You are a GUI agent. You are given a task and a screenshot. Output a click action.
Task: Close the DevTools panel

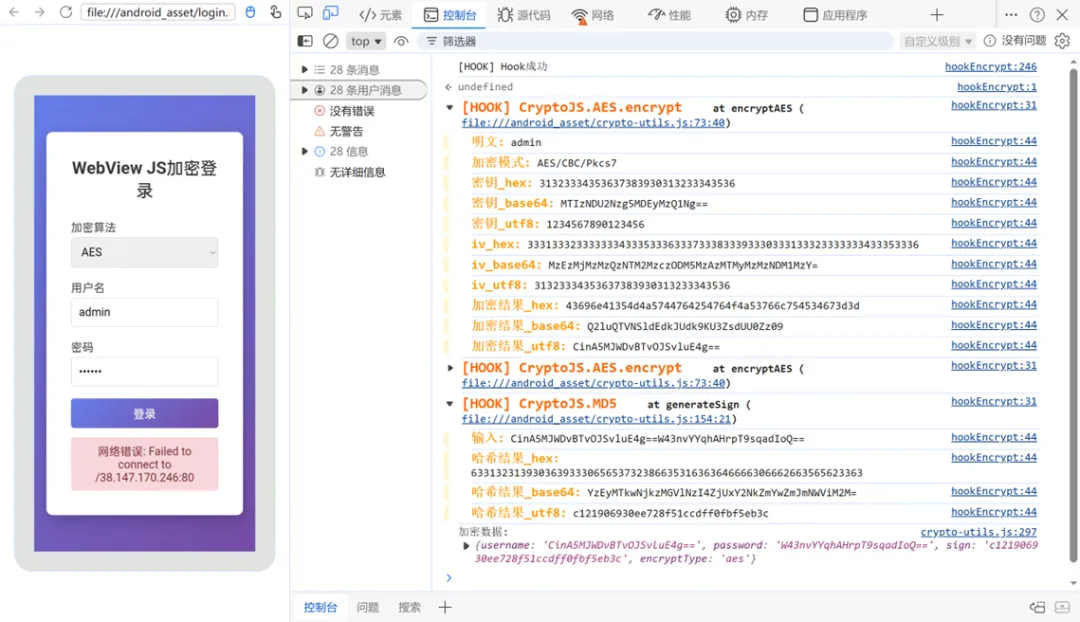tap(1062, 14)
